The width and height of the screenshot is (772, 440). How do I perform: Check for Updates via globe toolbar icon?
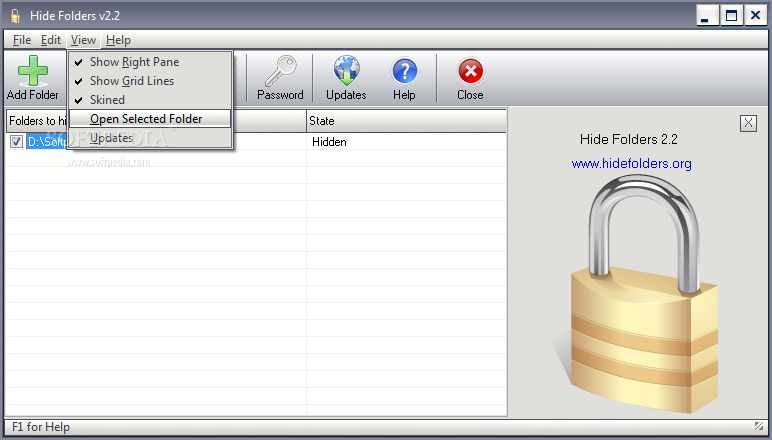tap(346, 71)
